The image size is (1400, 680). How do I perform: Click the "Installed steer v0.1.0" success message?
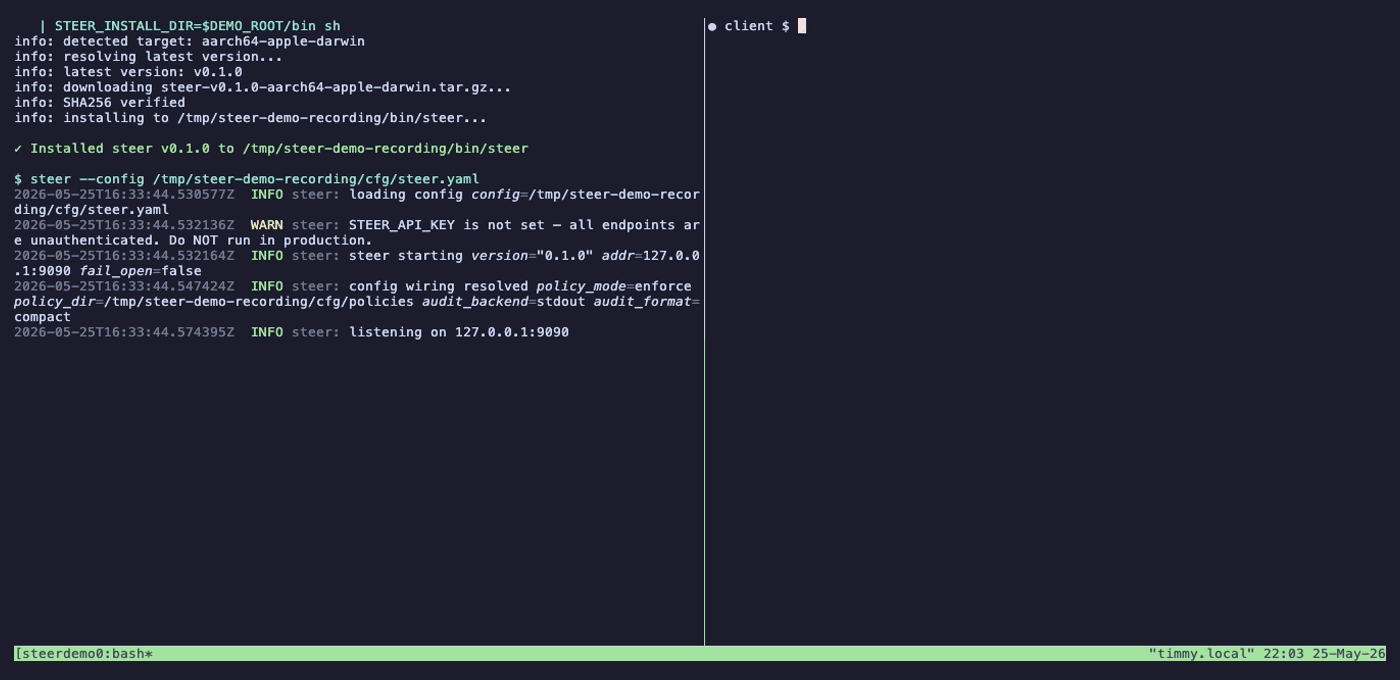click(x=279, y=148)
